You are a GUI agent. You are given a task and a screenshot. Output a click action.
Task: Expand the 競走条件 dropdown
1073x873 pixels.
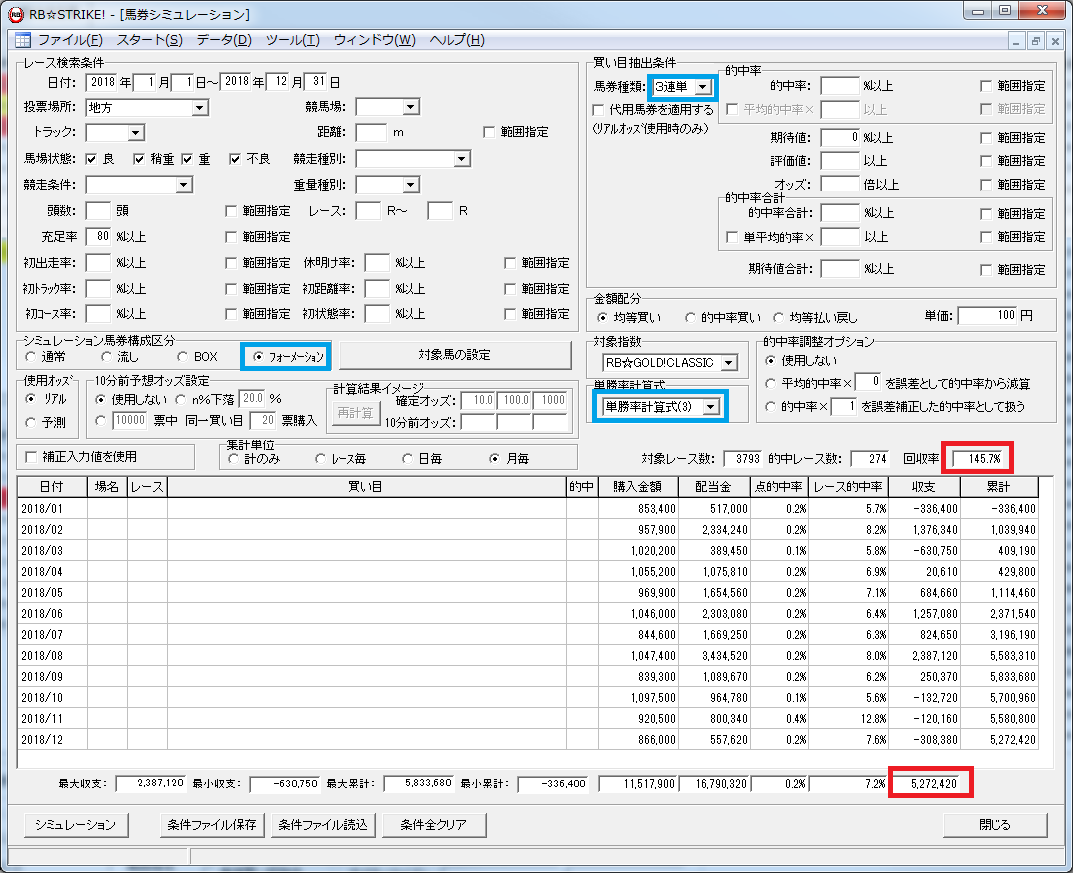pos(183,185)
